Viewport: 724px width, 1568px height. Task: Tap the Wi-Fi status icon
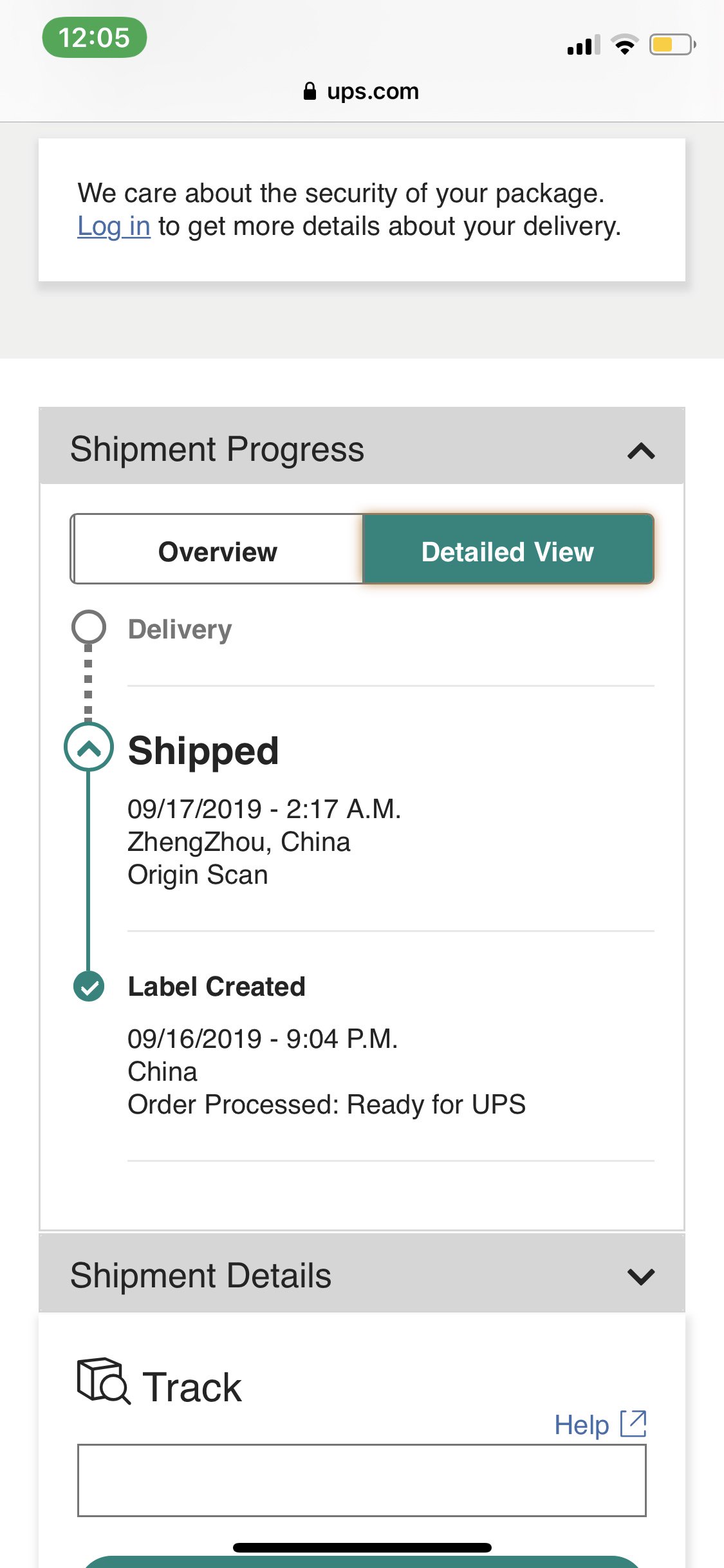pos(624,44)
